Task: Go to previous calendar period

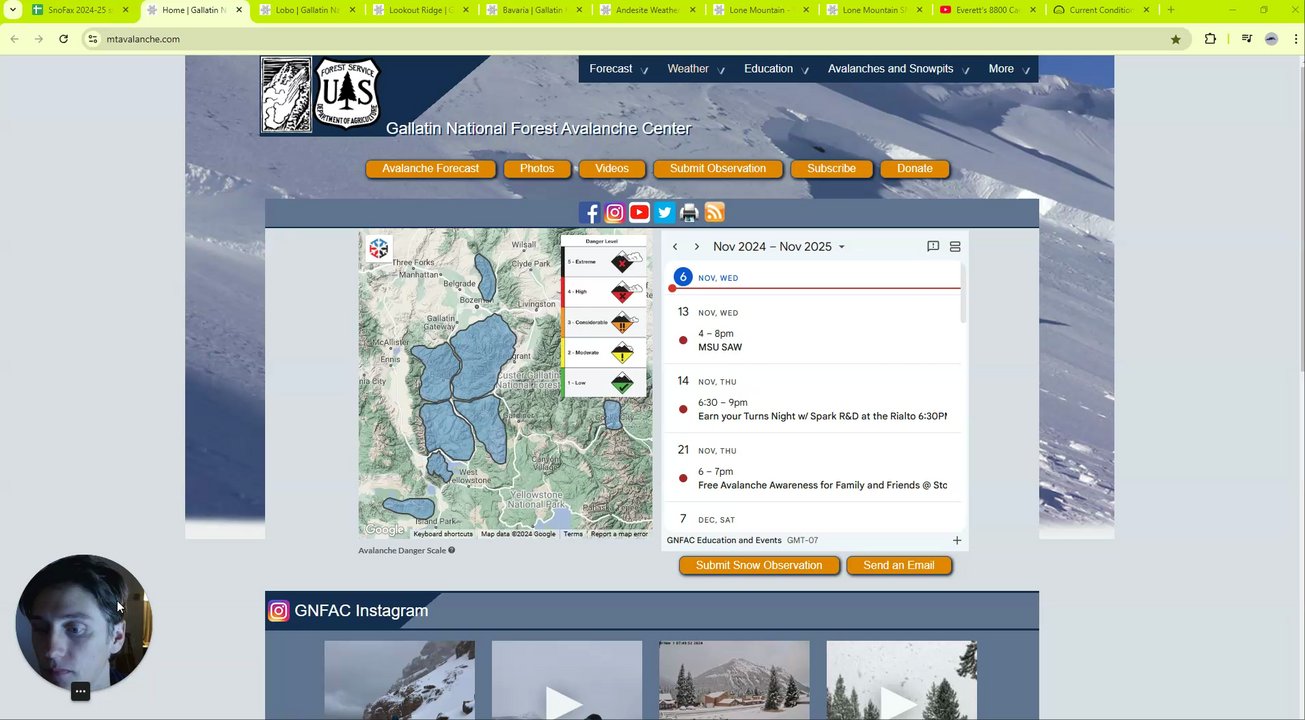Action: [x=675, y=247]
